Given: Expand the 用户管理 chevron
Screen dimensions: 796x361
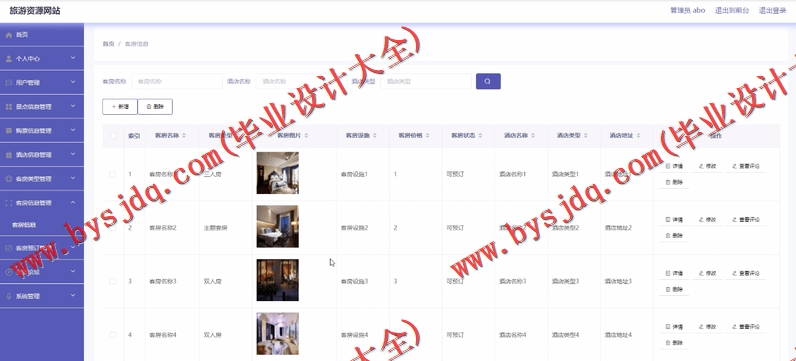Looking at the screenshot, I should (x=73, y=82).
